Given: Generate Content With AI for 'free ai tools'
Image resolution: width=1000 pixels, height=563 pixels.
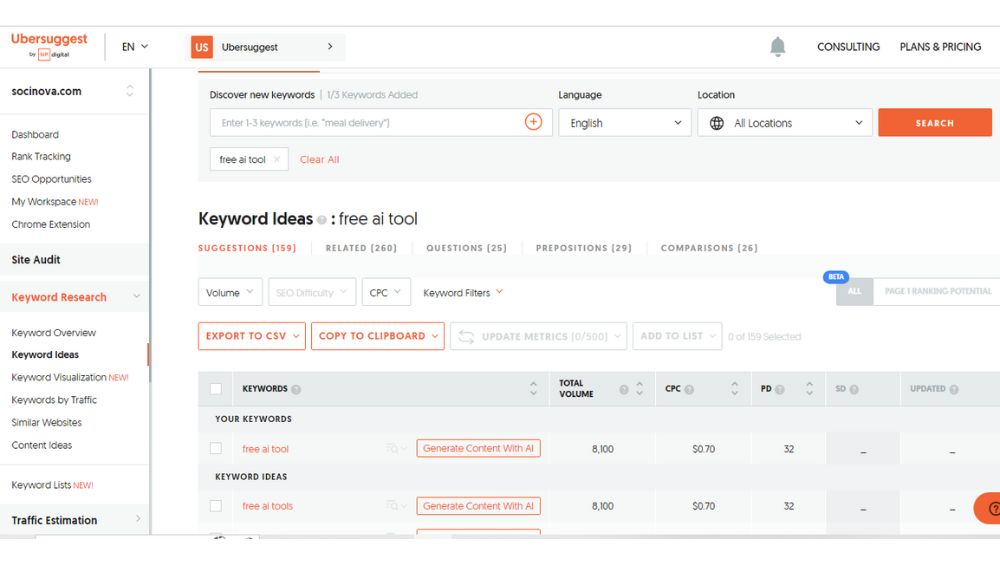Looking at the screenshot, I should click(x=478, y=506).
